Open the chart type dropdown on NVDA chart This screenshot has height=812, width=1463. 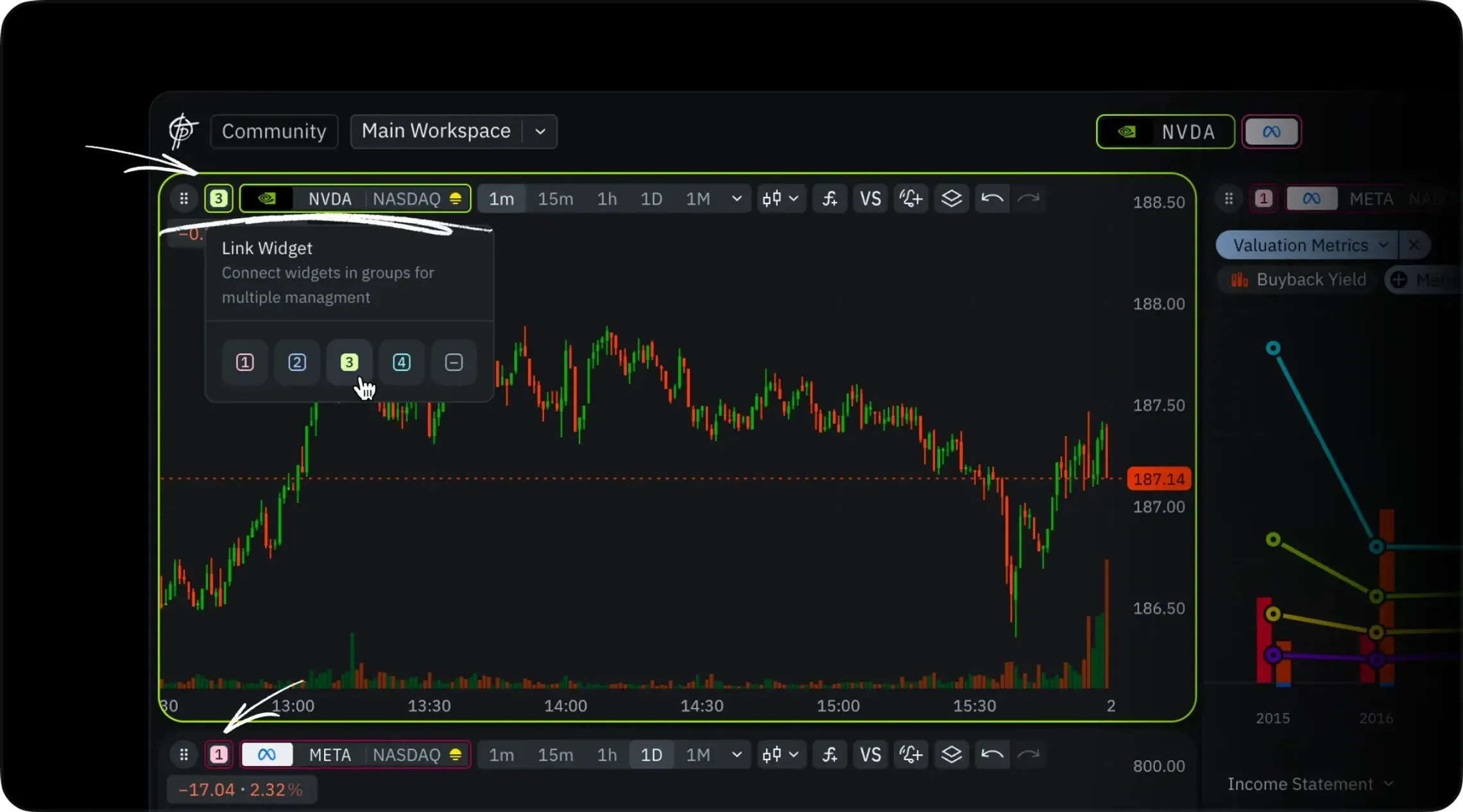780,199
